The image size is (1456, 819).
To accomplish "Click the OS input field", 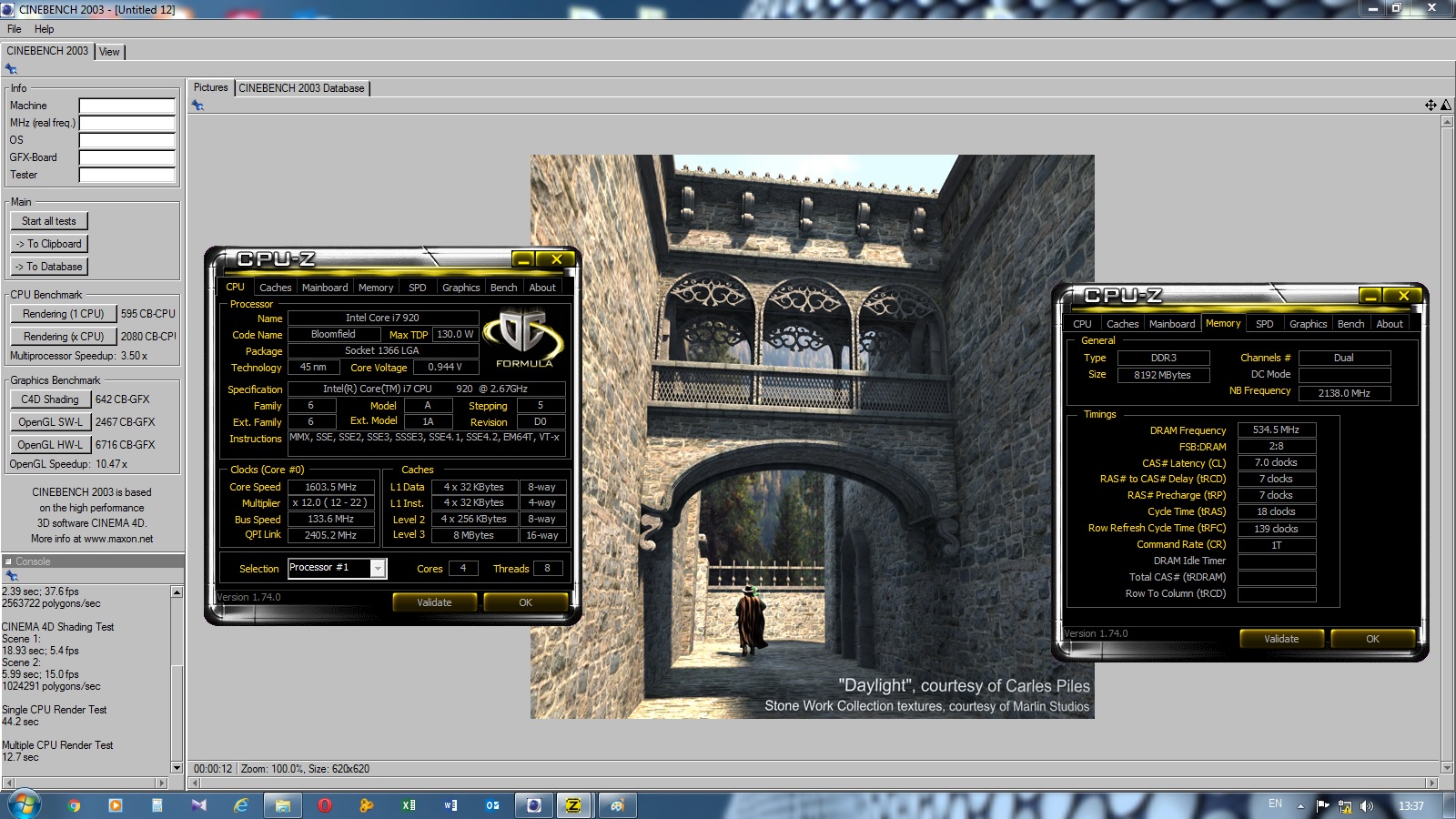I will (x=126, y=140).
